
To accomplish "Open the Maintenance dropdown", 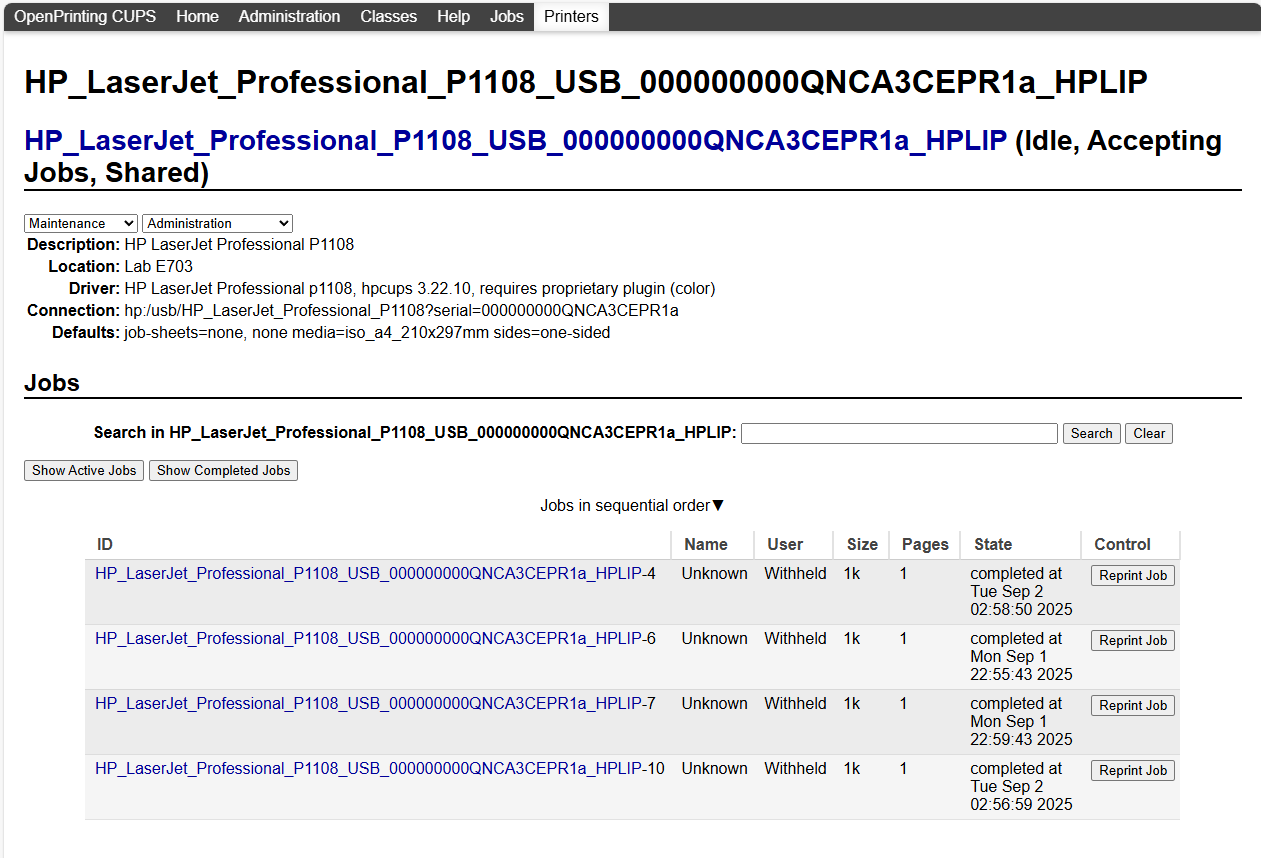I will [x=81, y=223].
